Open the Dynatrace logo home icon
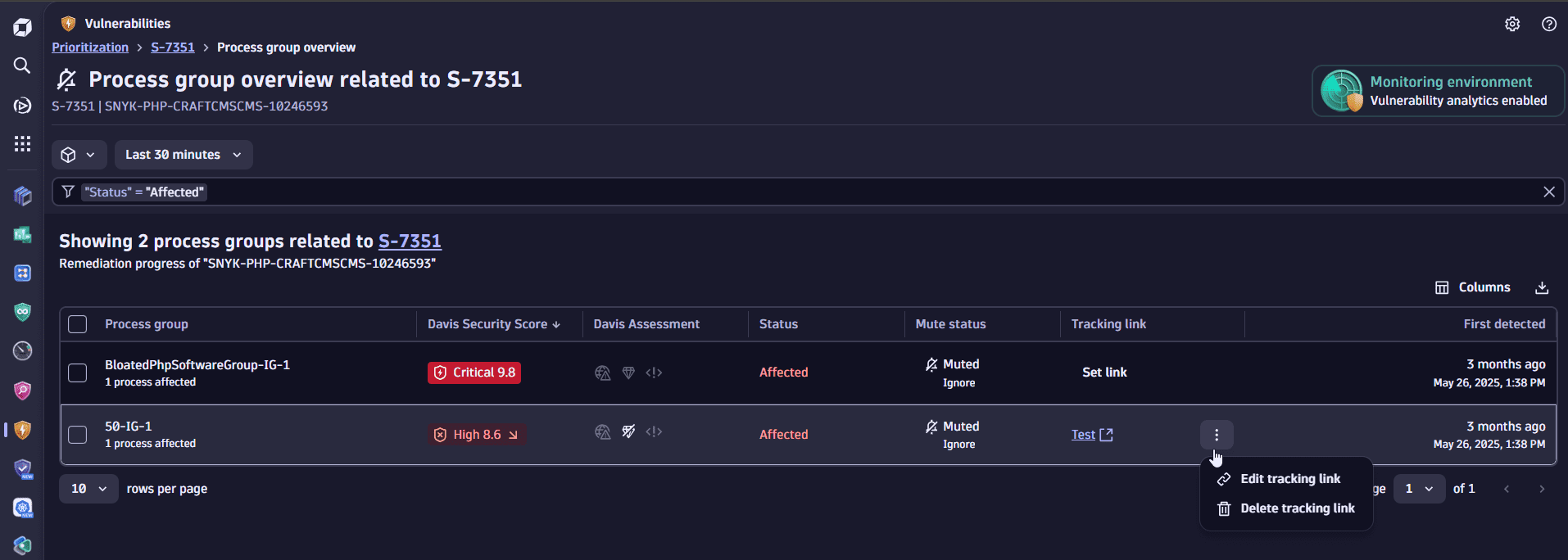1568x560 pixels. tap(22, 27)
